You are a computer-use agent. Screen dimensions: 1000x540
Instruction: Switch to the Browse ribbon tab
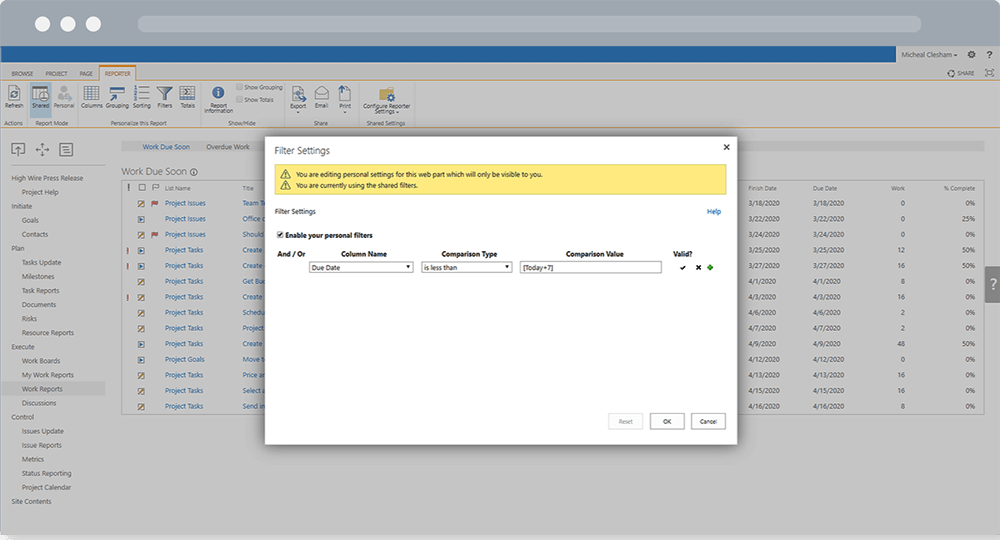tap(22, 73)
